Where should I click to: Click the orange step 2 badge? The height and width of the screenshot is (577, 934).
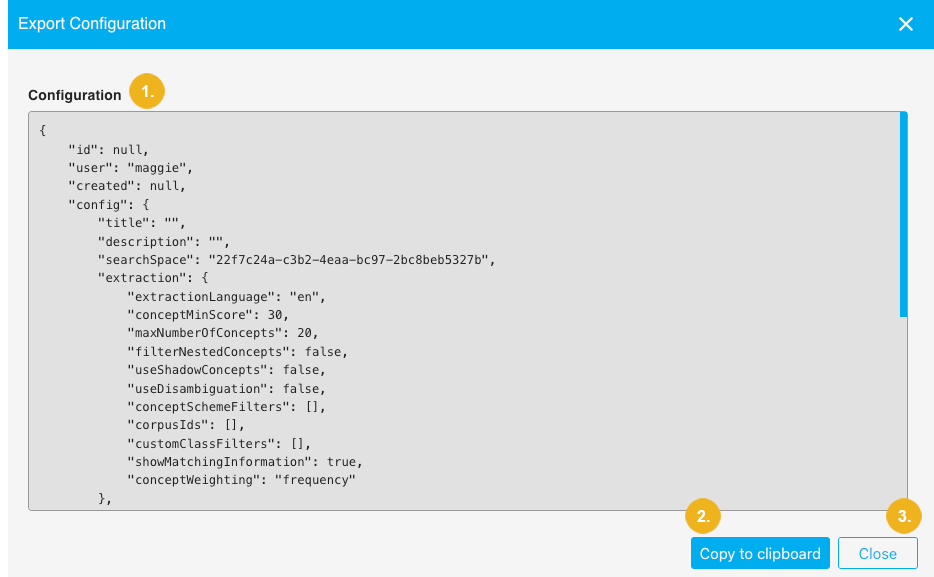pyautogui.click(x=703, y=516)
